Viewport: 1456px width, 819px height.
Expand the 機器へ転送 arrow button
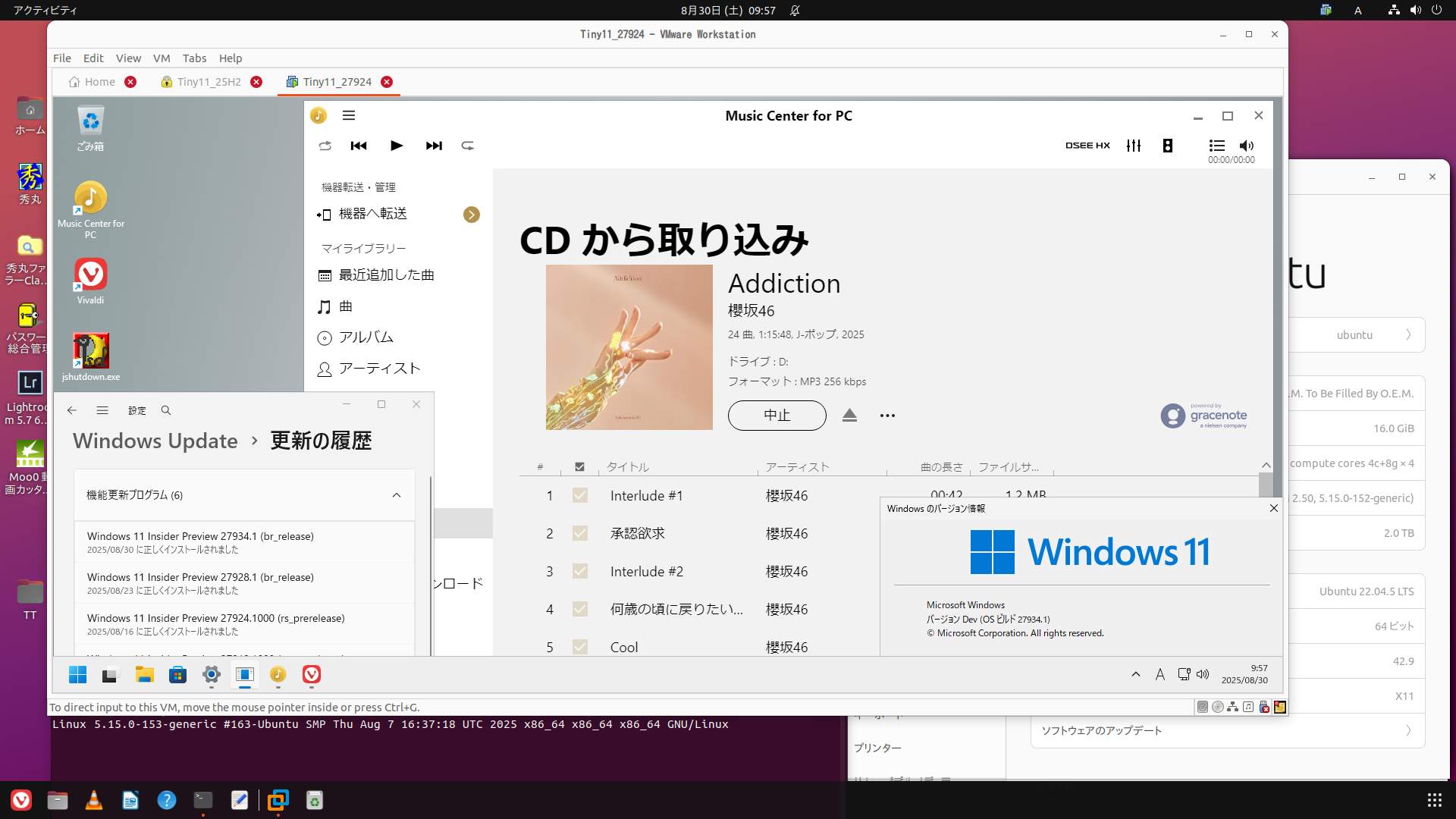point(472,215)
